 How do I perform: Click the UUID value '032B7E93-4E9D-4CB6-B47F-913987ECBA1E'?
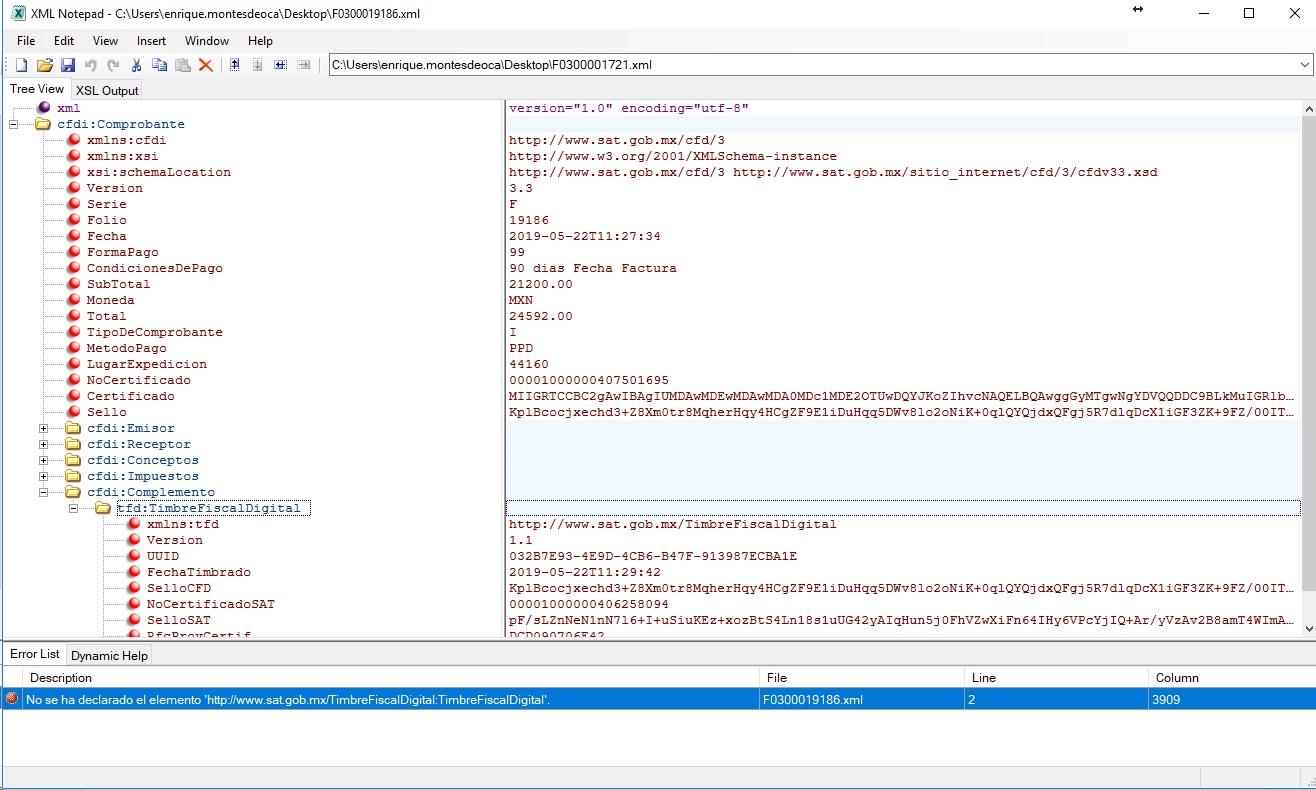point(653,556)
